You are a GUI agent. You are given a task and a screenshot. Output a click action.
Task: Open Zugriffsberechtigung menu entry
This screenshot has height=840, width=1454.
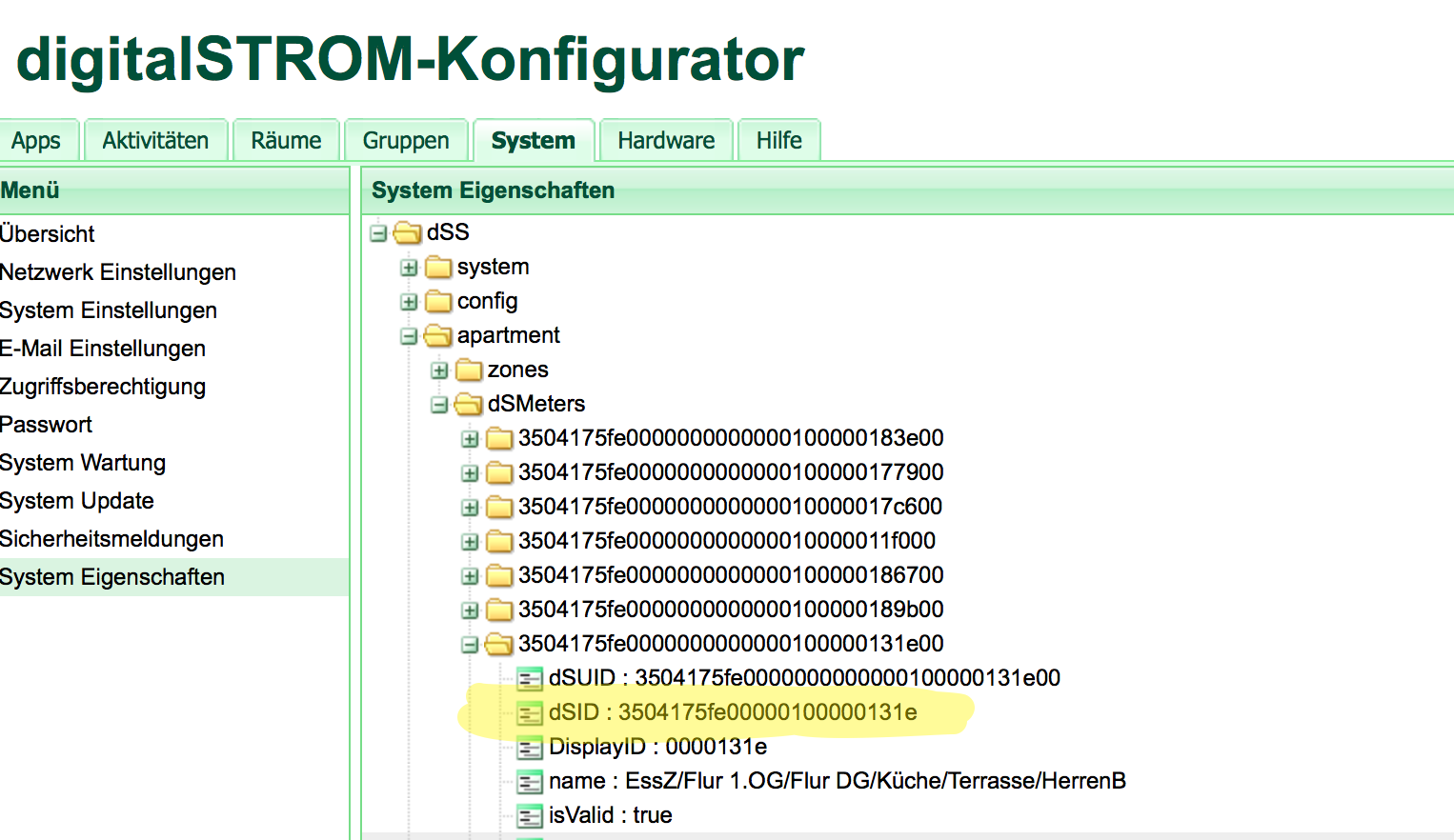(174, 387)
